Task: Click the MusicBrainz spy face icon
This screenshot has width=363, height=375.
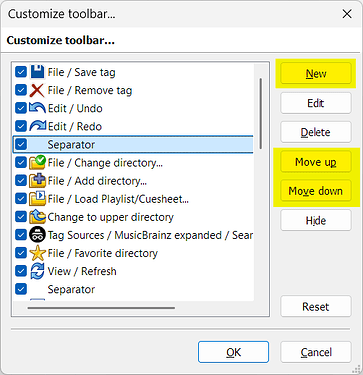Action: (x=37, y=235)
